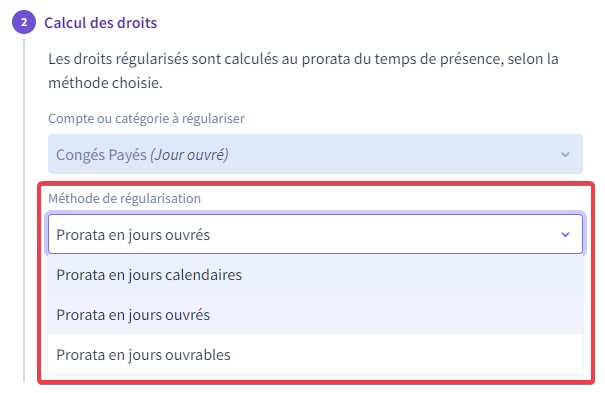Image resolution: width=605 pixels, height=393 pixels.
Task: Click the step 2 circle badge
Action: (24, 22)
